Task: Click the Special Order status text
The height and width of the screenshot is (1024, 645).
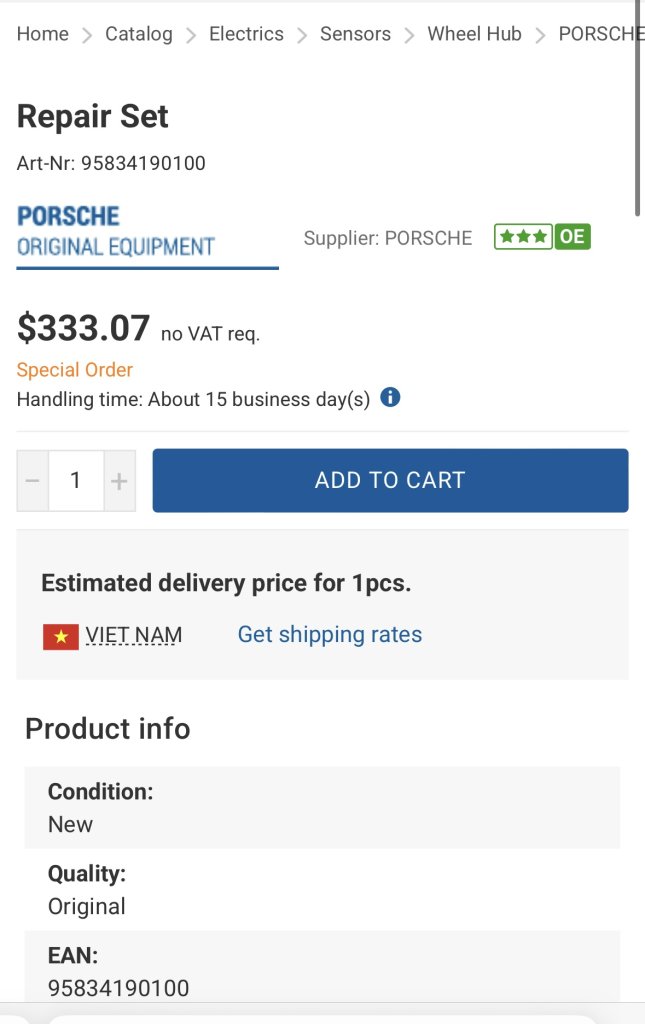Action: [x=74, y=370]
